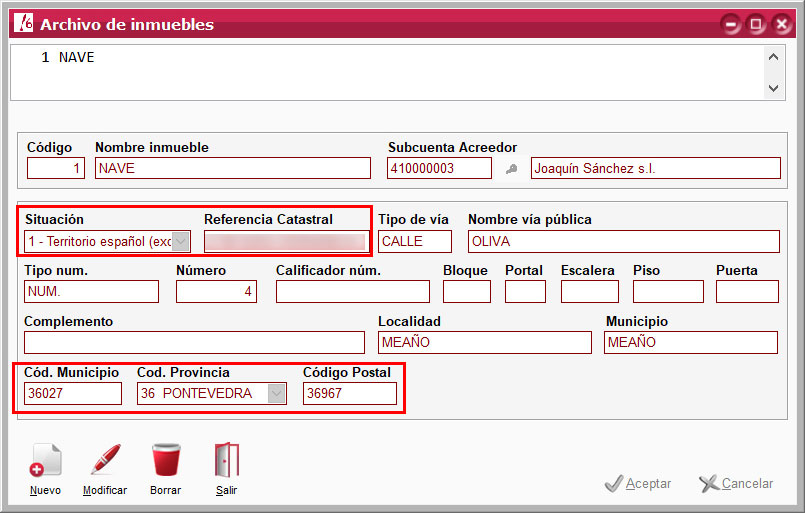This screenshot has height=513, width=805.
Task: Click the Nuevo new-record icon
Action: [45, 462]
